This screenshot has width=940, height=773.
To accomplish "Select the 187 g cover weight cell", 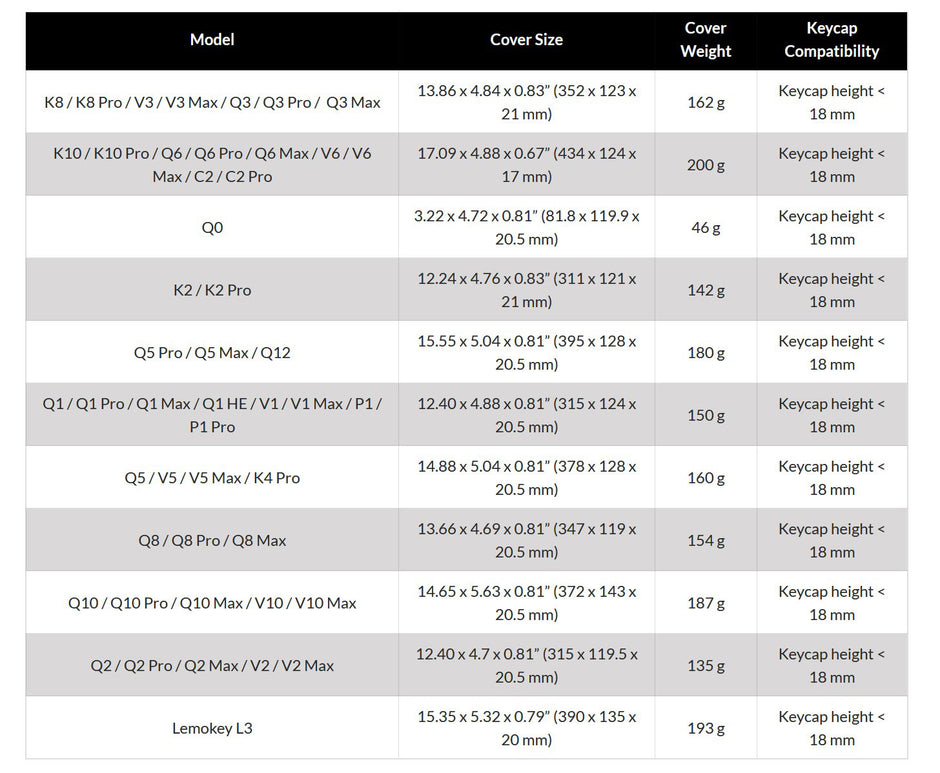I will click(706, 603).
